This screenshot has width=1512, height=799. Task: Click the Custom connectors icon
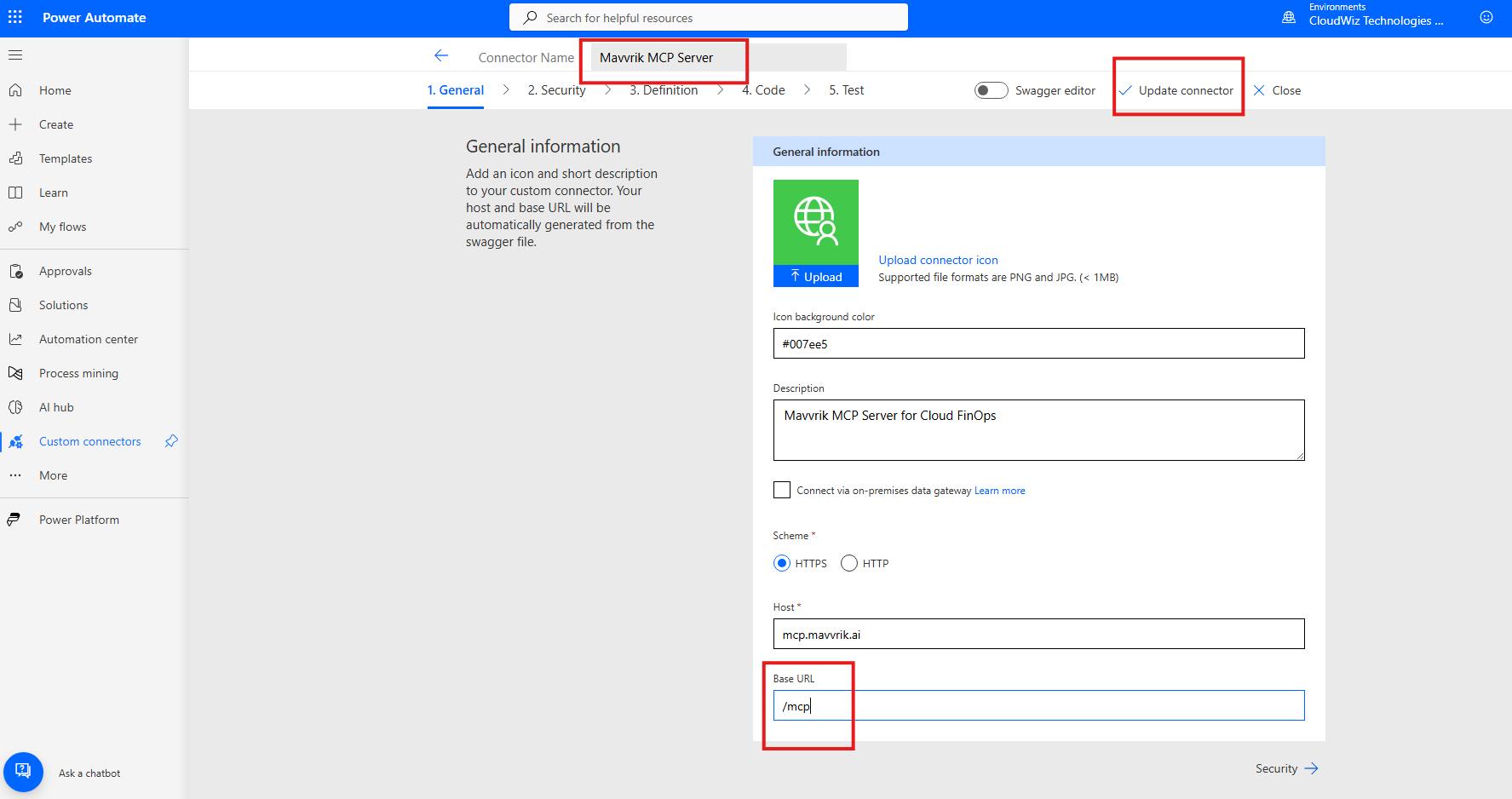tap(15, 441)
